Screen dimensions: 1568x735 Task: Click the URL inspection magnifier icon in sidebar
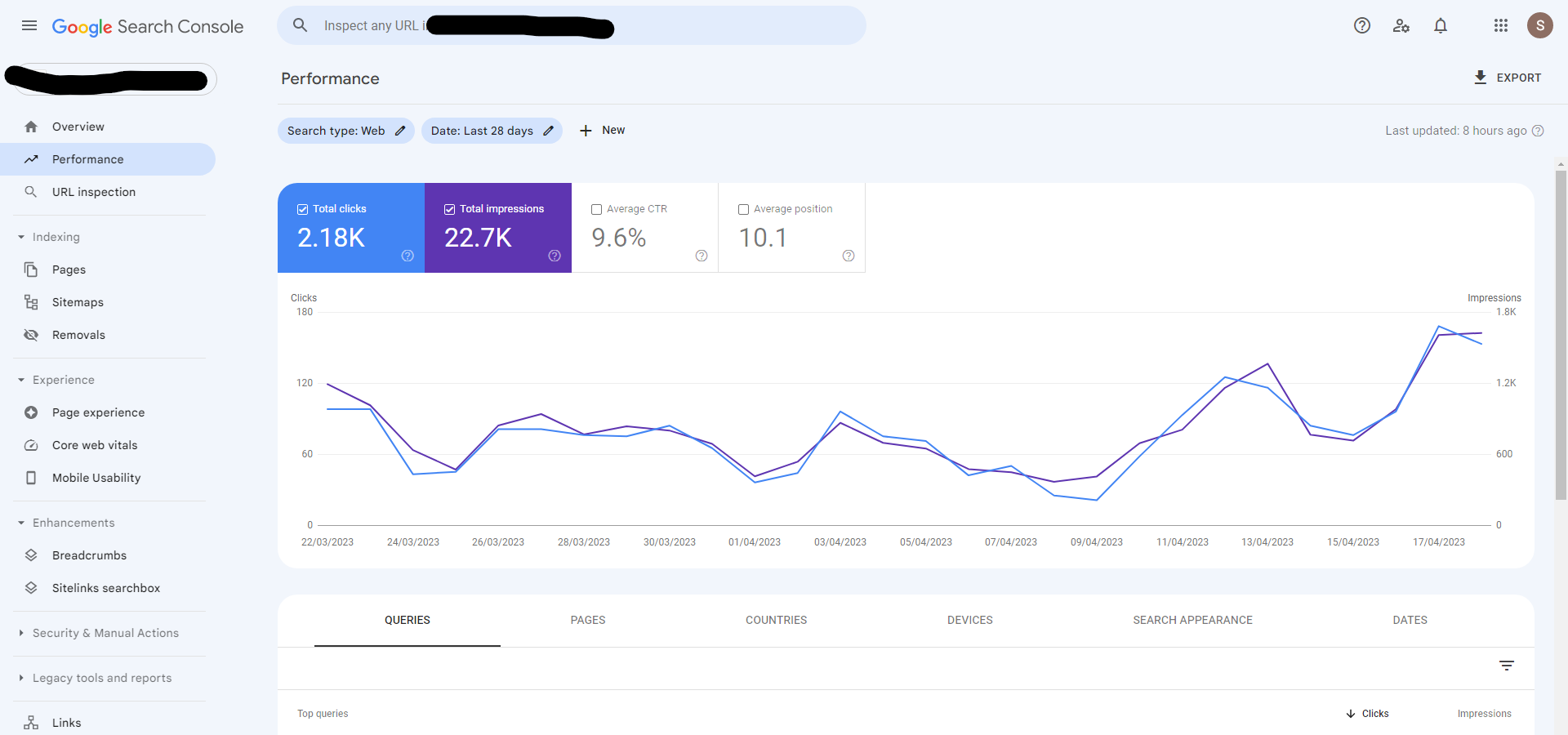(x=31, y=192)
